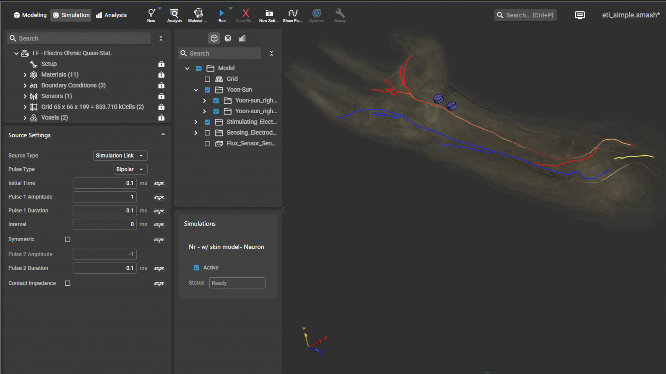Click the folder toolbar icon
This screenshot has width=666, height=374.
click(x=269, y=15)
